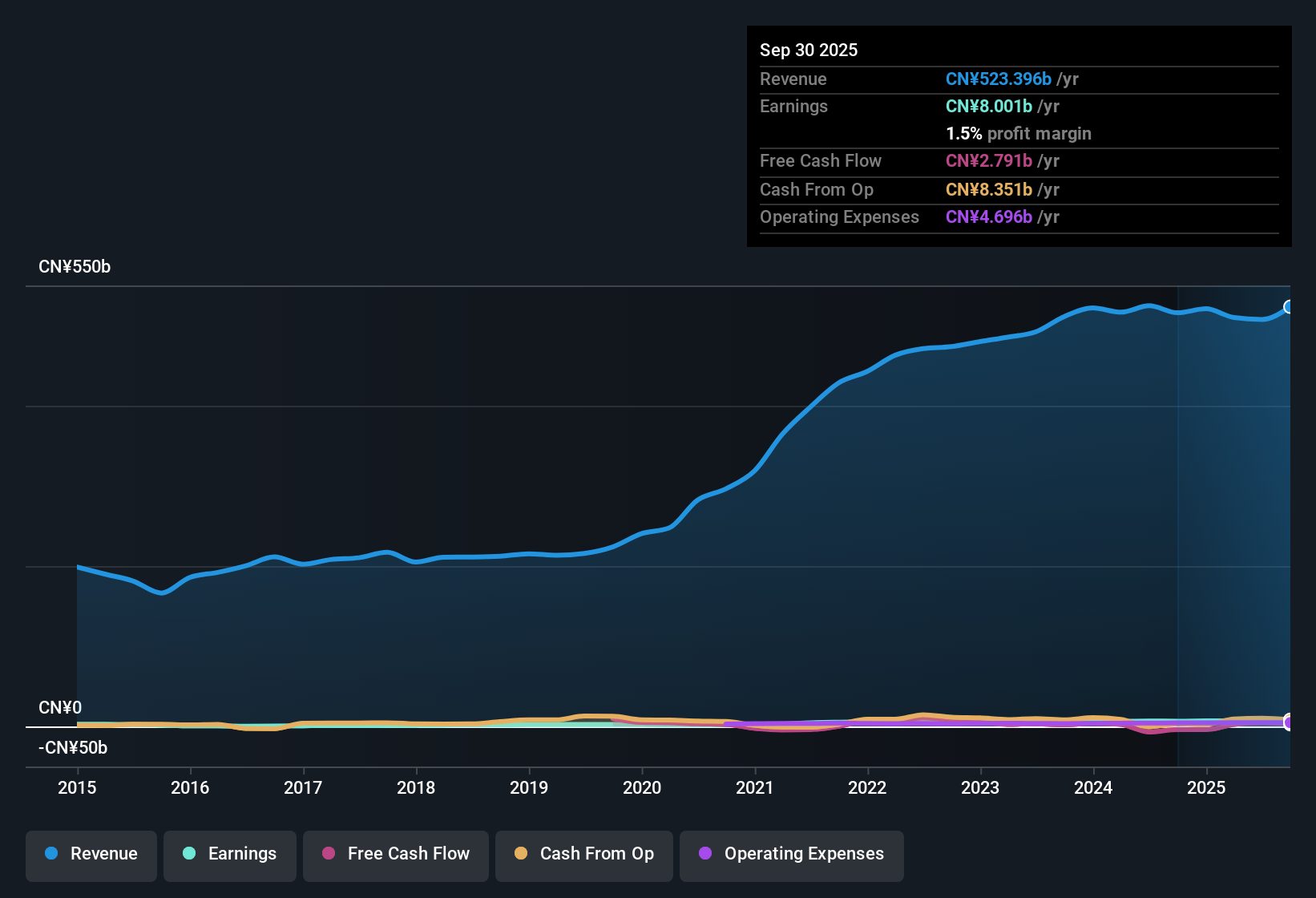
Task: Click the Revenue endpoint marker on the chart
Action: [1289, 306]
